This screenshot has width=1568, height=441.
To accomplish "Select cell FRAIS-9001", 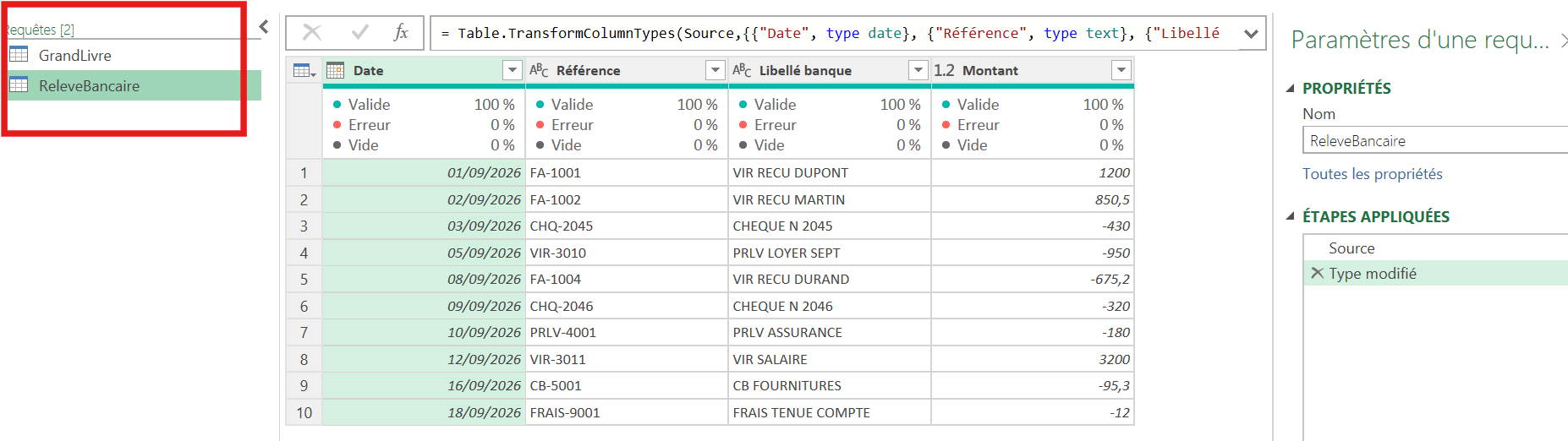I will (x=627, y=412).
